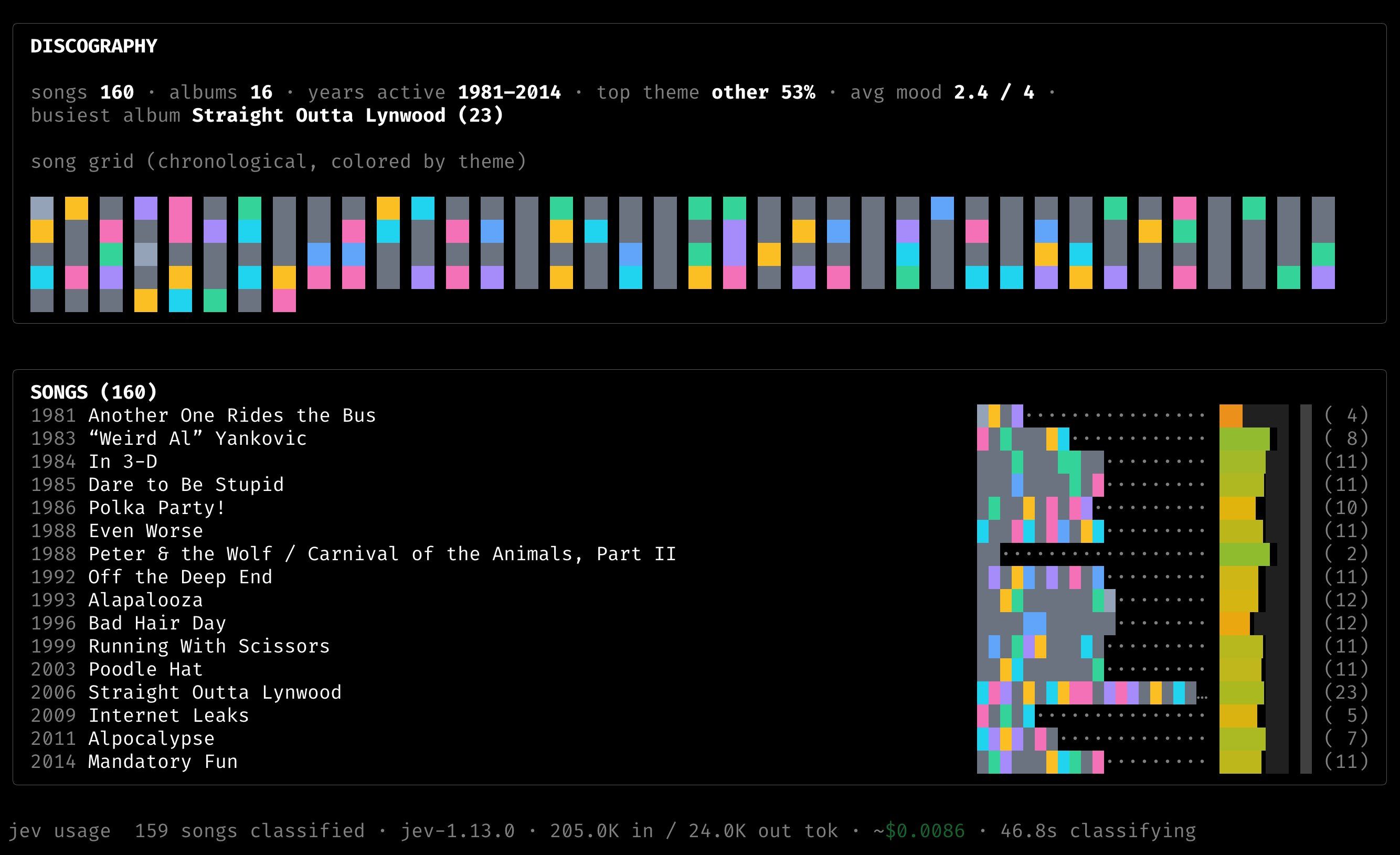
Task: Click the 46.8s classifying status text
Action: (x=1098, y=831)
